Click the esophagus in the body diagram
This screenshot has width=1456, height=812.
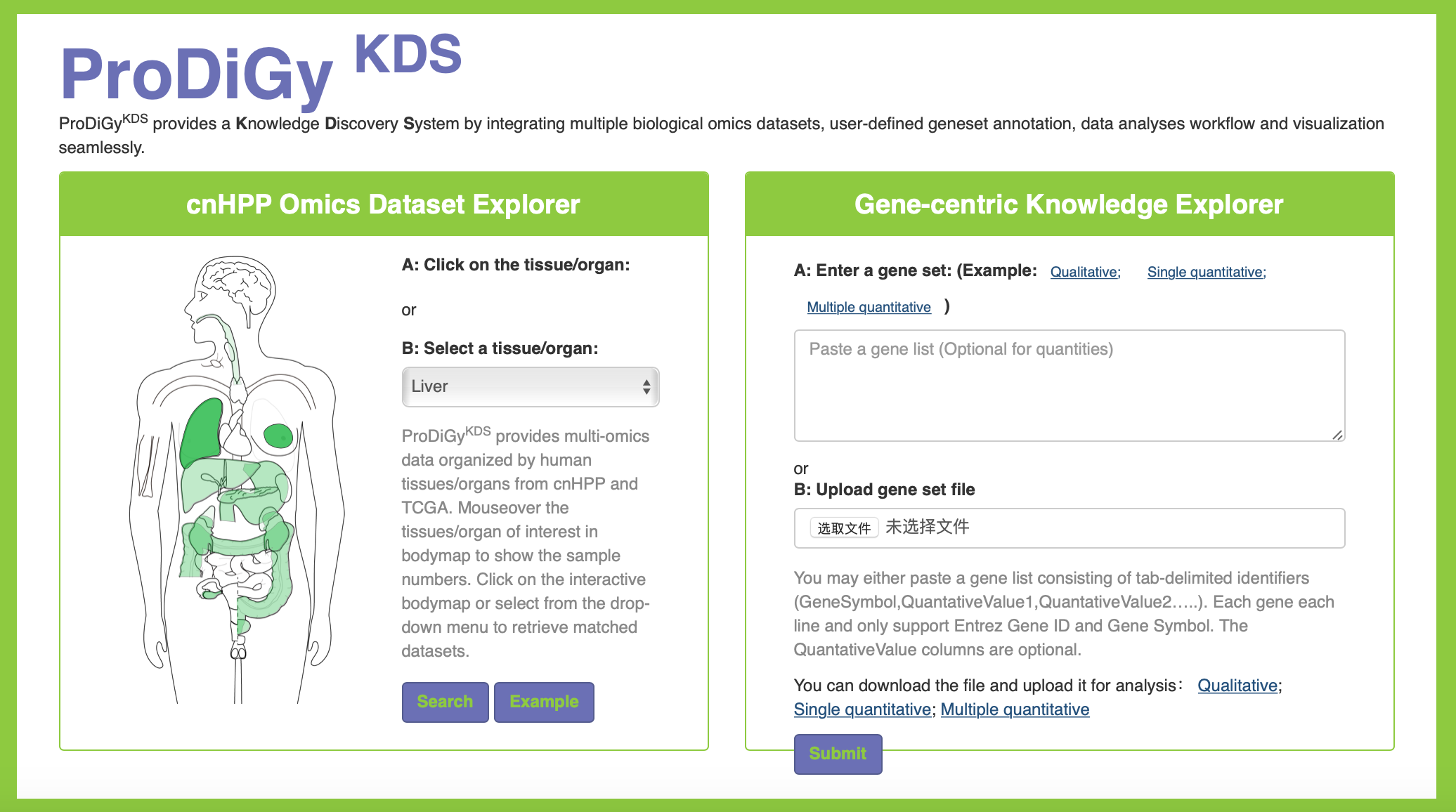tap(232, 351)
